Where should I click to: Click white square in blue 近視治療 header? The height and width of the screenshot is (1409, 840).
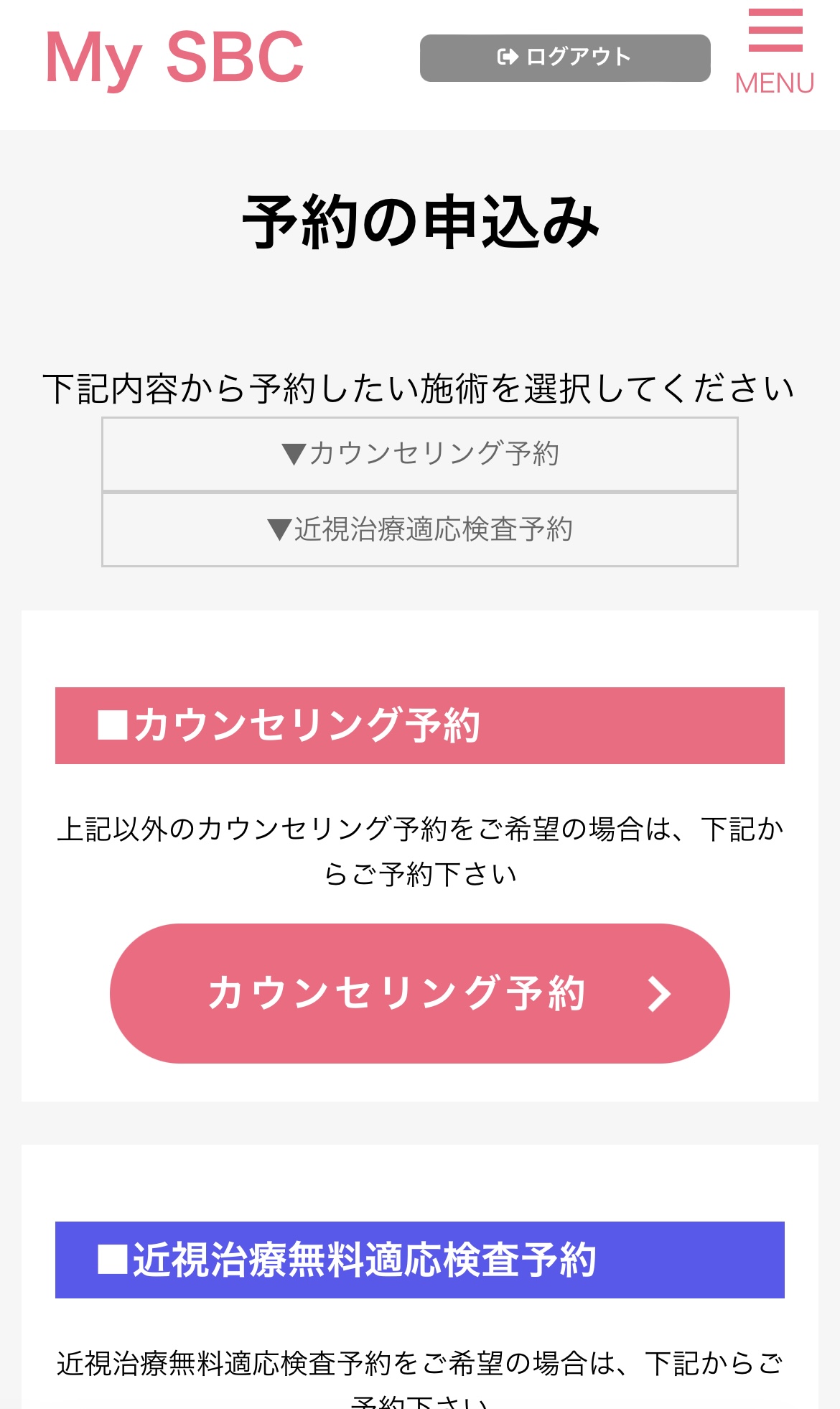(113, 1259)
